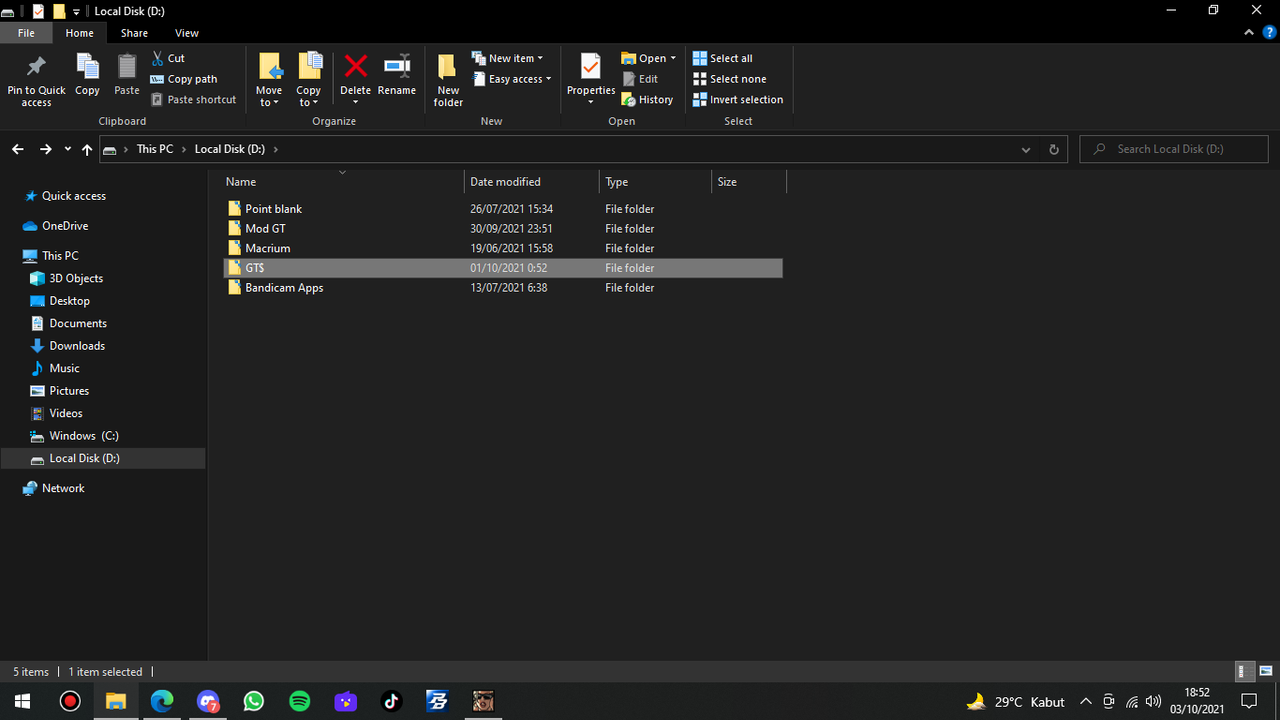Viewport: 1280px width, 720px height.
Task: Go up one folder level
Action: coord(87,149)
